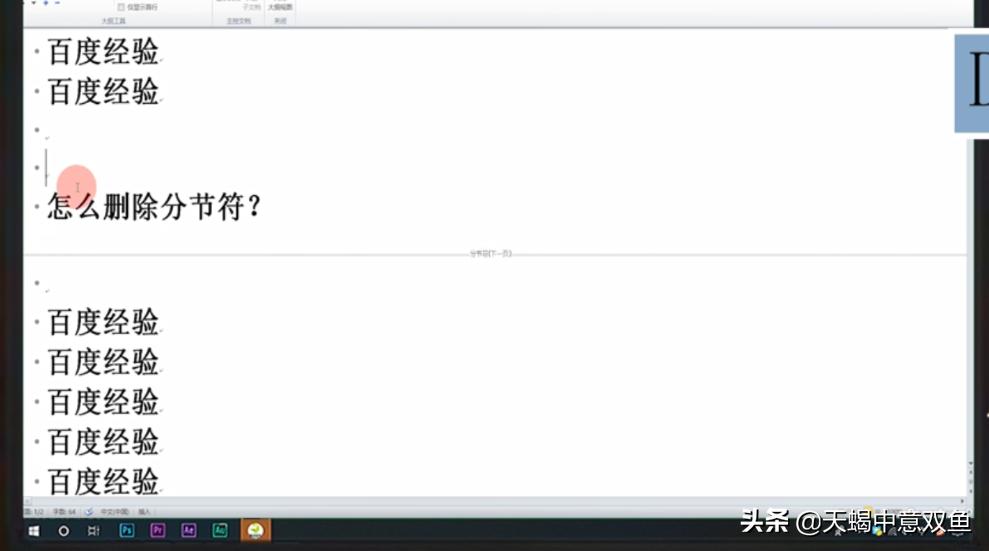Switch to the highlighted orange taskbar app
Image resolution: width=989 pixels, height=551 pixels.
click(x=255, y=530)
